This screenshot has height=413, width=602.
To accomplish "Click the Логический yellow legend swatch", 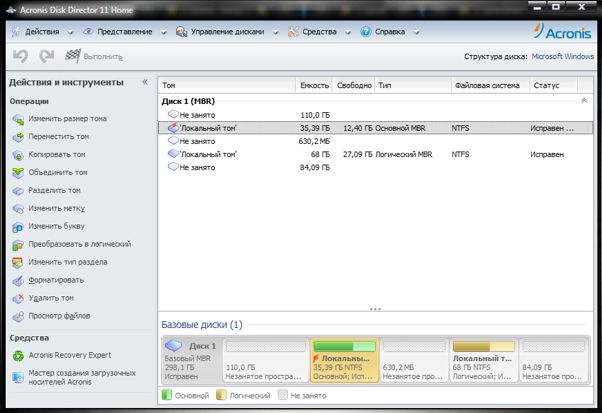I will (221, 395).
